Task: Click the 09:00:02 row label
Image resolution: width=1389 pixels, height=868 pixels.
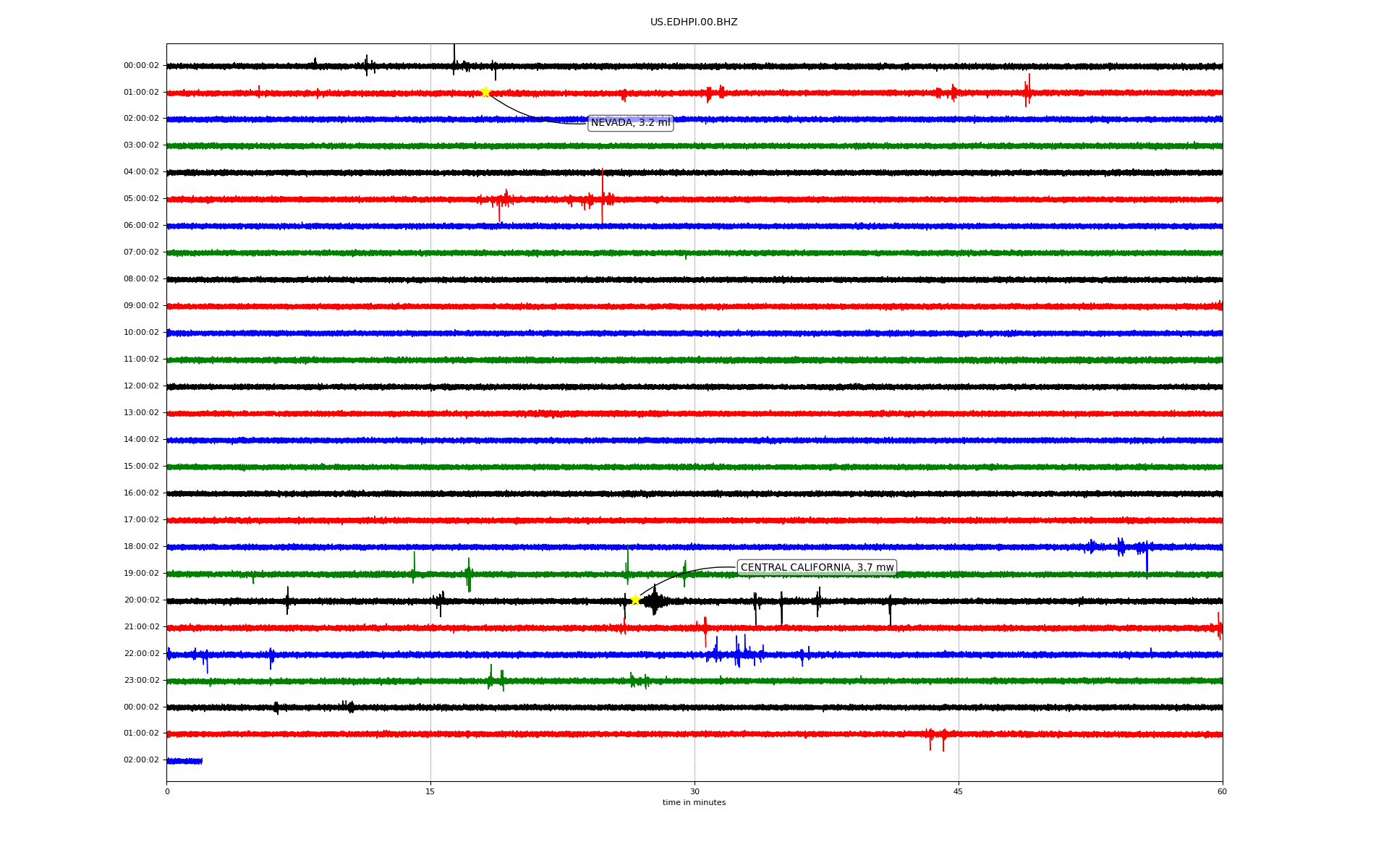Action: (x=141, y=306)
